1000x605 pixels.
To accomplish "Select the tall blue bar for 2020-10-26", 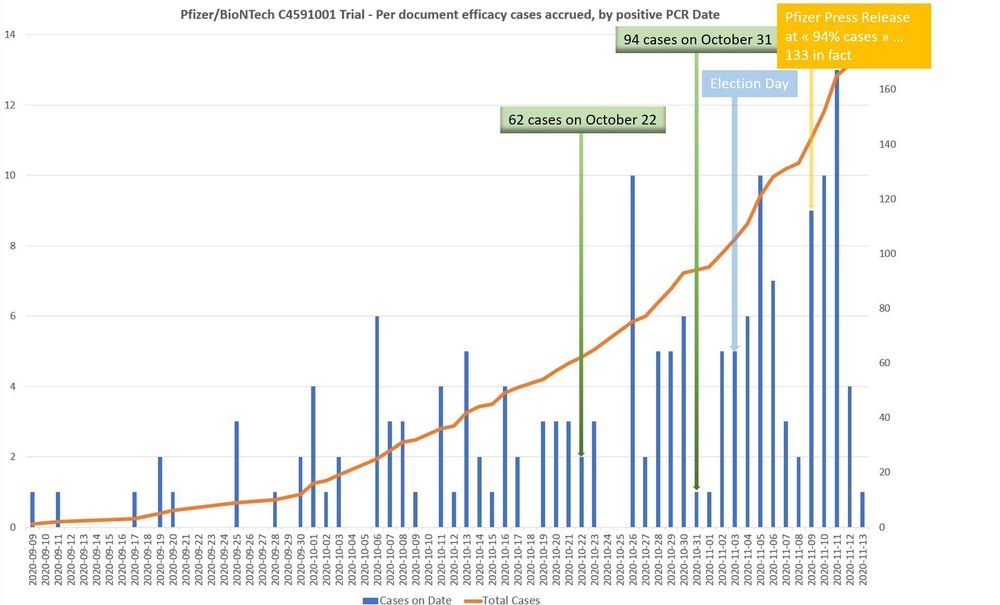I will [633, 351].
